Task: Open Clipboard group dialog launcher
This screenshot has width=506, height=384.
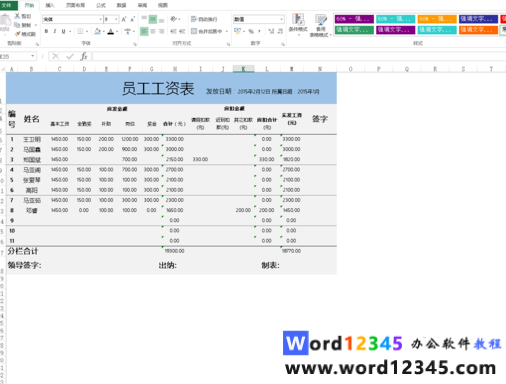Action: tap(37, 44)
